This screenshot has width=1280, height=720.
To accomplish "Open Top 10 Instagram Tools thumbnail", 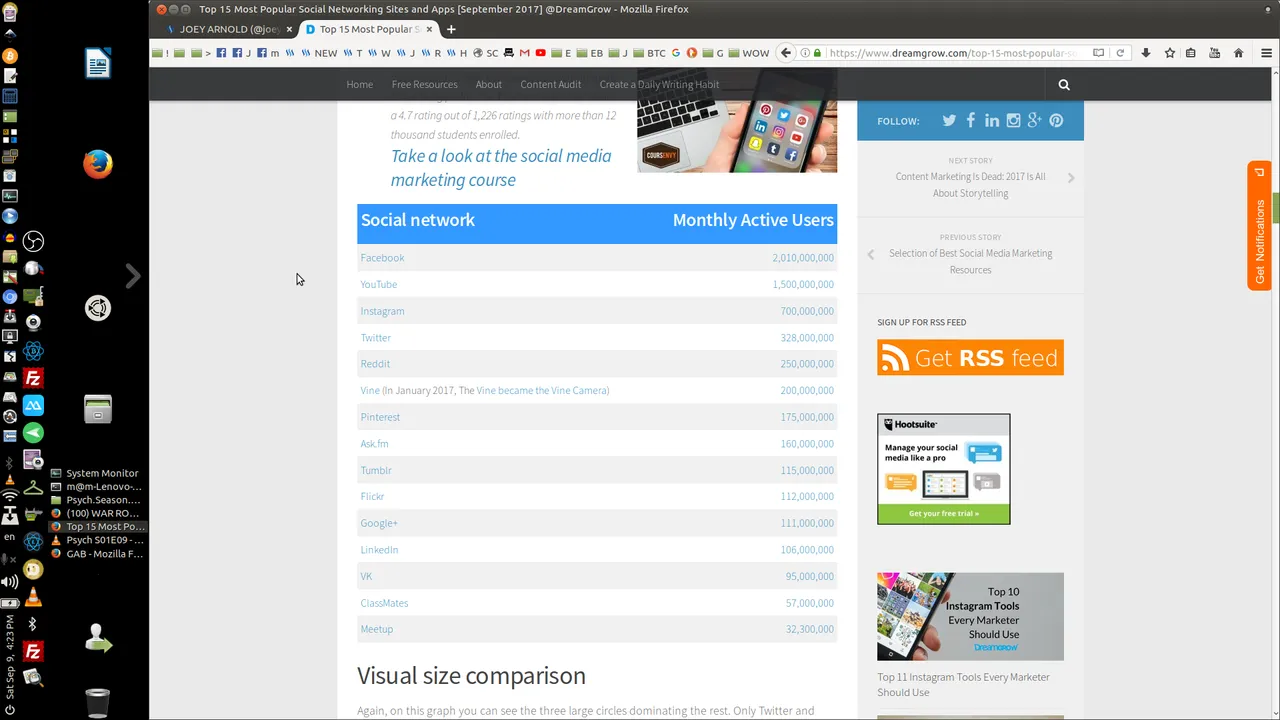I will (970, 616).
